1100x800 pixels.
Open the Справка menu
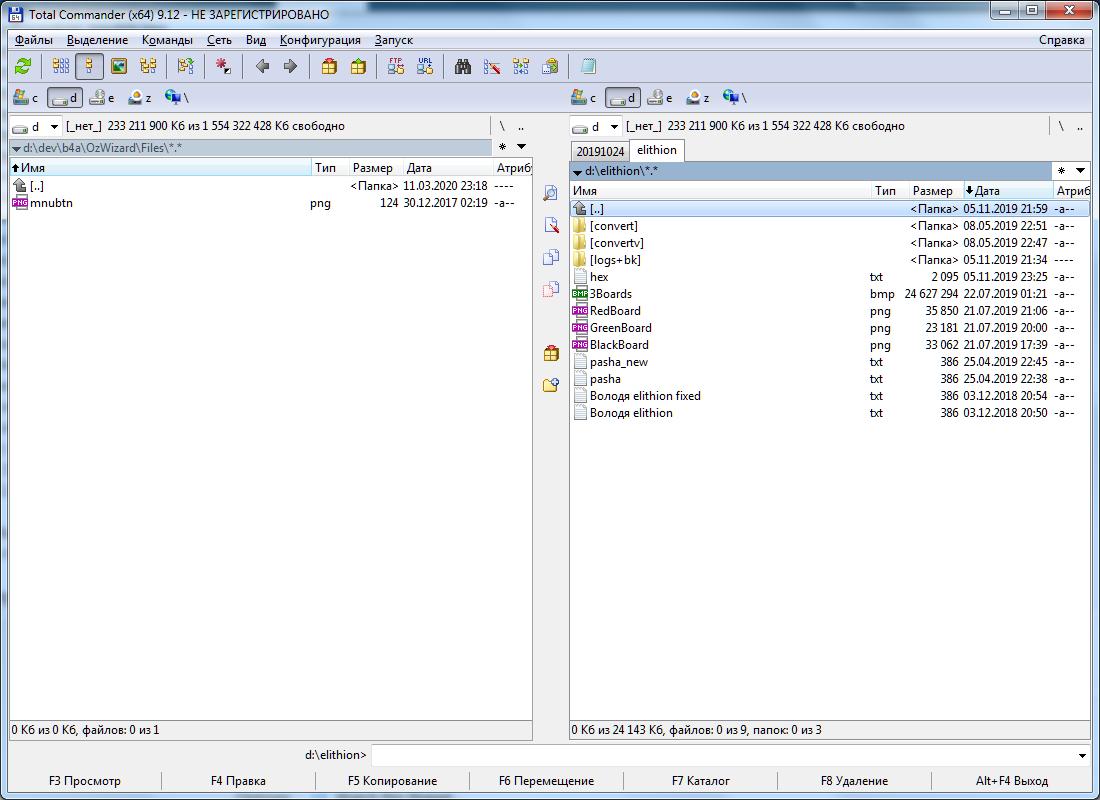tap(1061, 40)
